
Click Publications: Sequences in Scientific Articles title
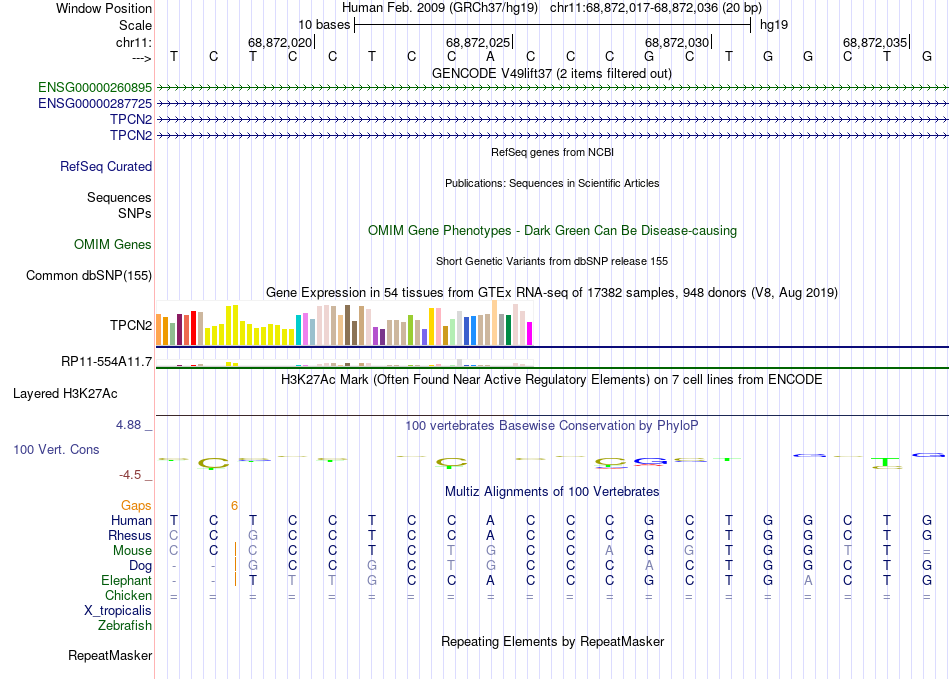point(552,183)
